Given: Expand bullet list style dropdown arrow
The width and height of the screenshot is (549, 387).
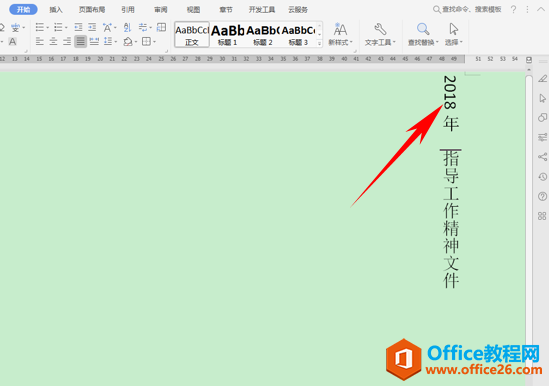Looking at the screenshot, I should (x=48, y=28).
